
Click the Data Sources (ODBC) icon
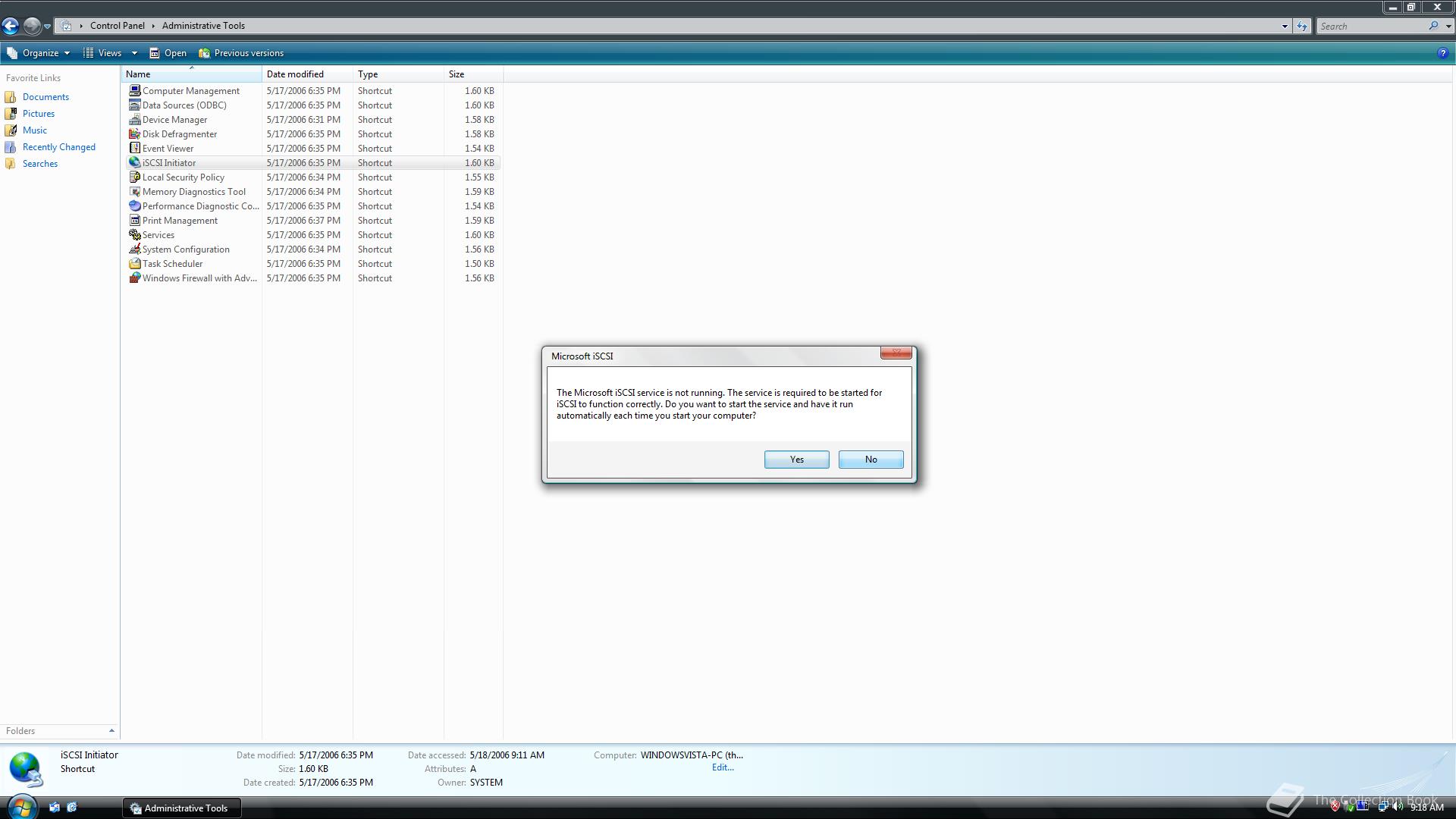click(134, 105)
